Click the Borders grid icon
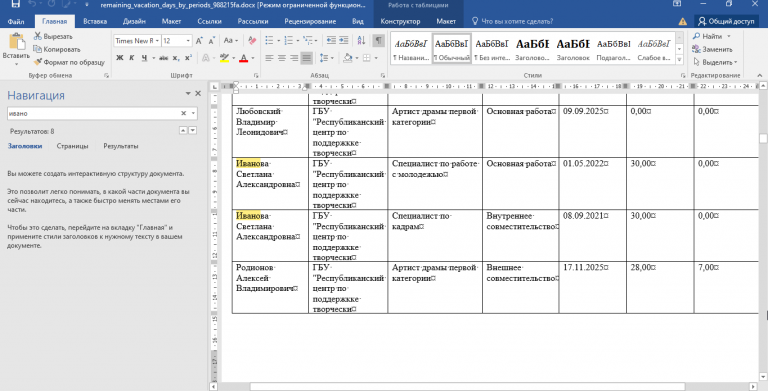Viewport: 768px width, 391px height. coord(366,58)
